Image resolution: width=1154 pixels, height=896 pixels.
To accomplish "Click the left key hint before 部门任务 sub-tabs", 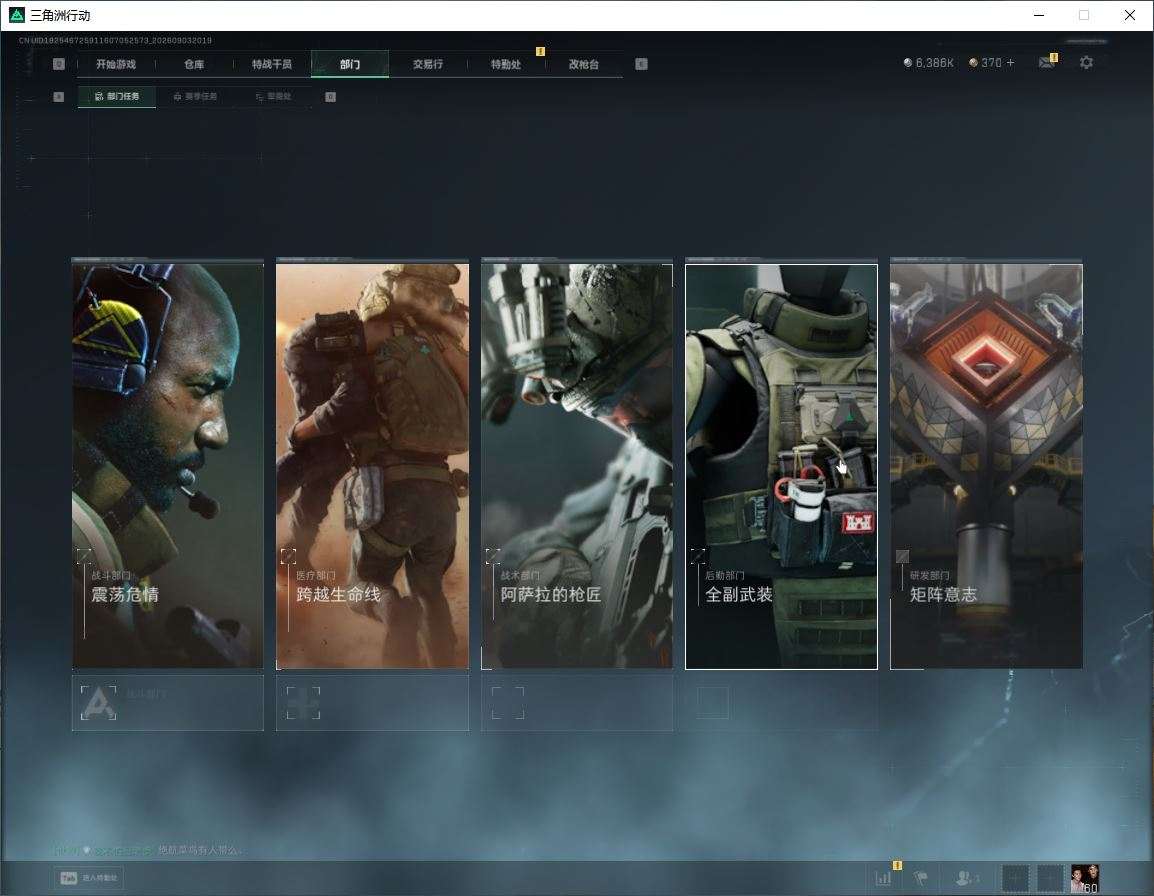I will [59, 96].
